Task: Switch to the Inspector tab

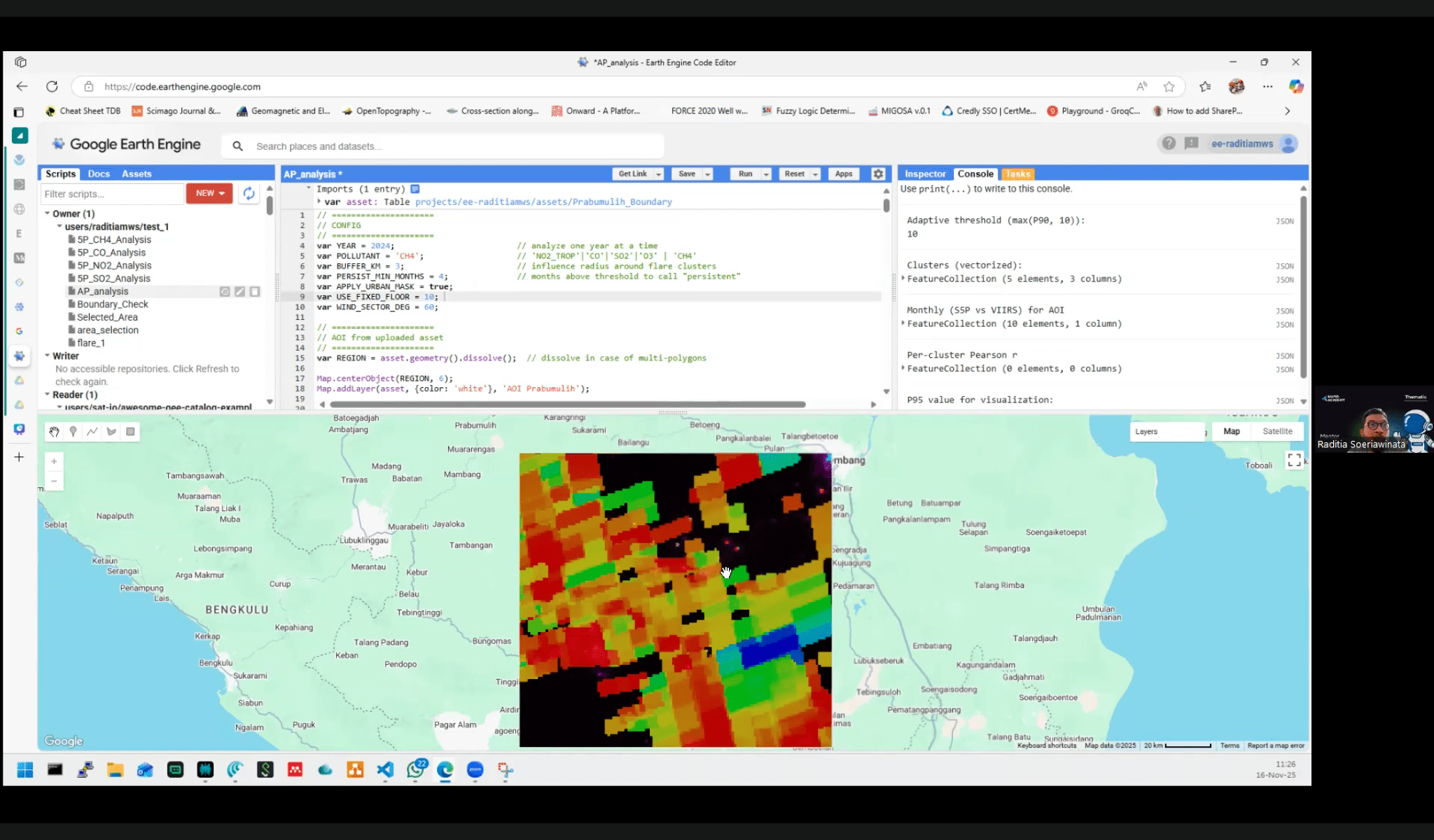Action: (x=924, y=174)
